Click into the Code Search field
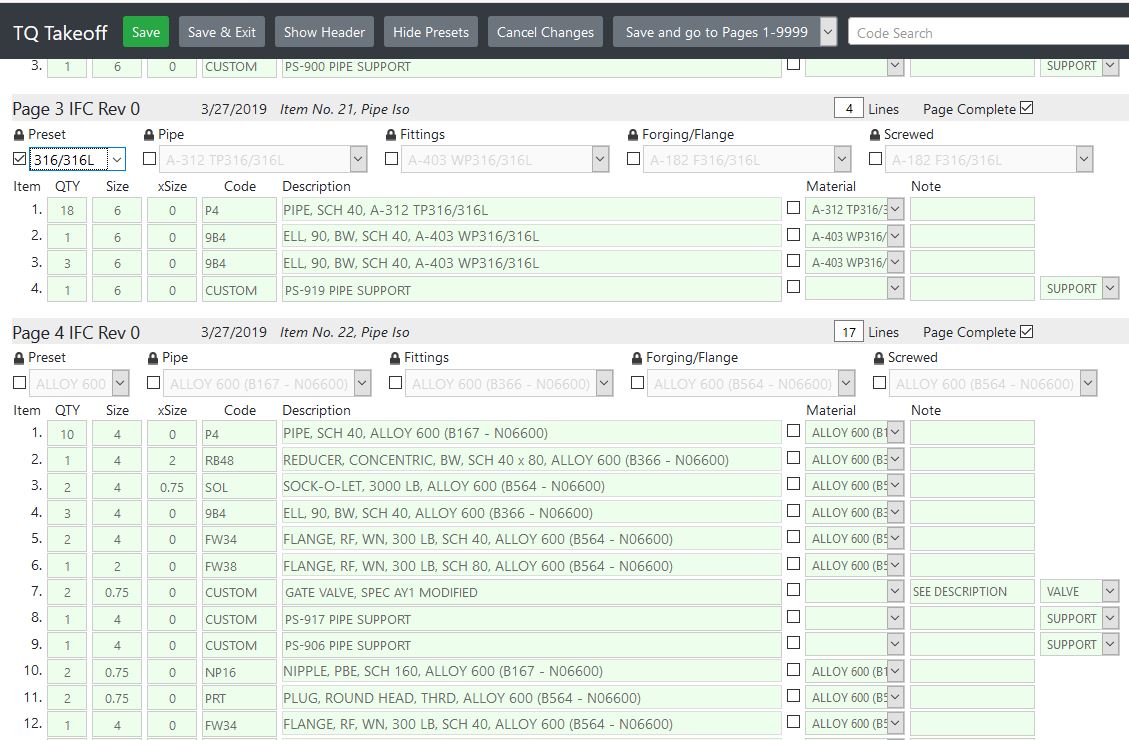 pyautogui.click(x=985, y=33)
